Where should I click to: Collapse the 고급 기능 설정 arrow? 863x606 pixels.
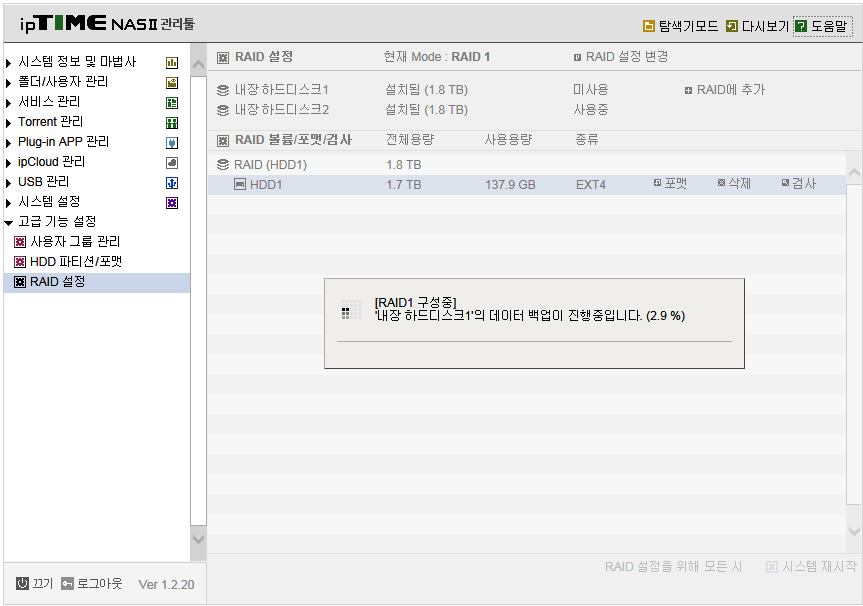[8, 223]
